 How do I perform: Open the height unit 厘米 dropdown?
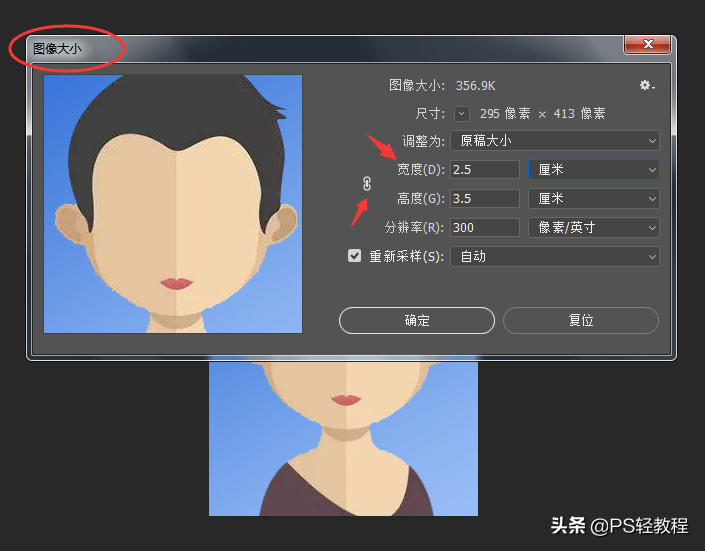tap(594, 199)
